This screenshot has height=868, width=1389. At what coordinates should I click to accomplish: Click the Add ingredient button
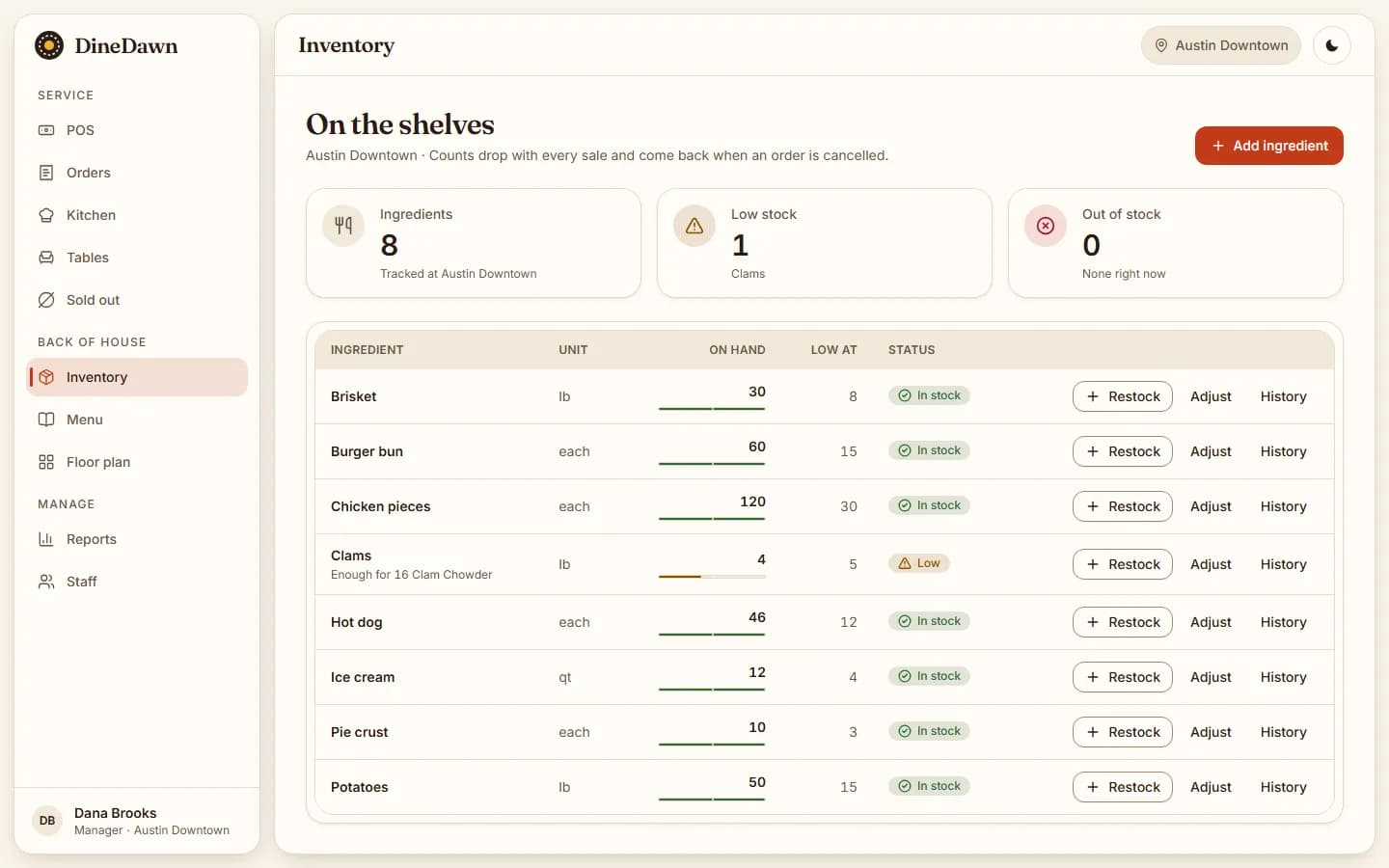[1269, 146]
